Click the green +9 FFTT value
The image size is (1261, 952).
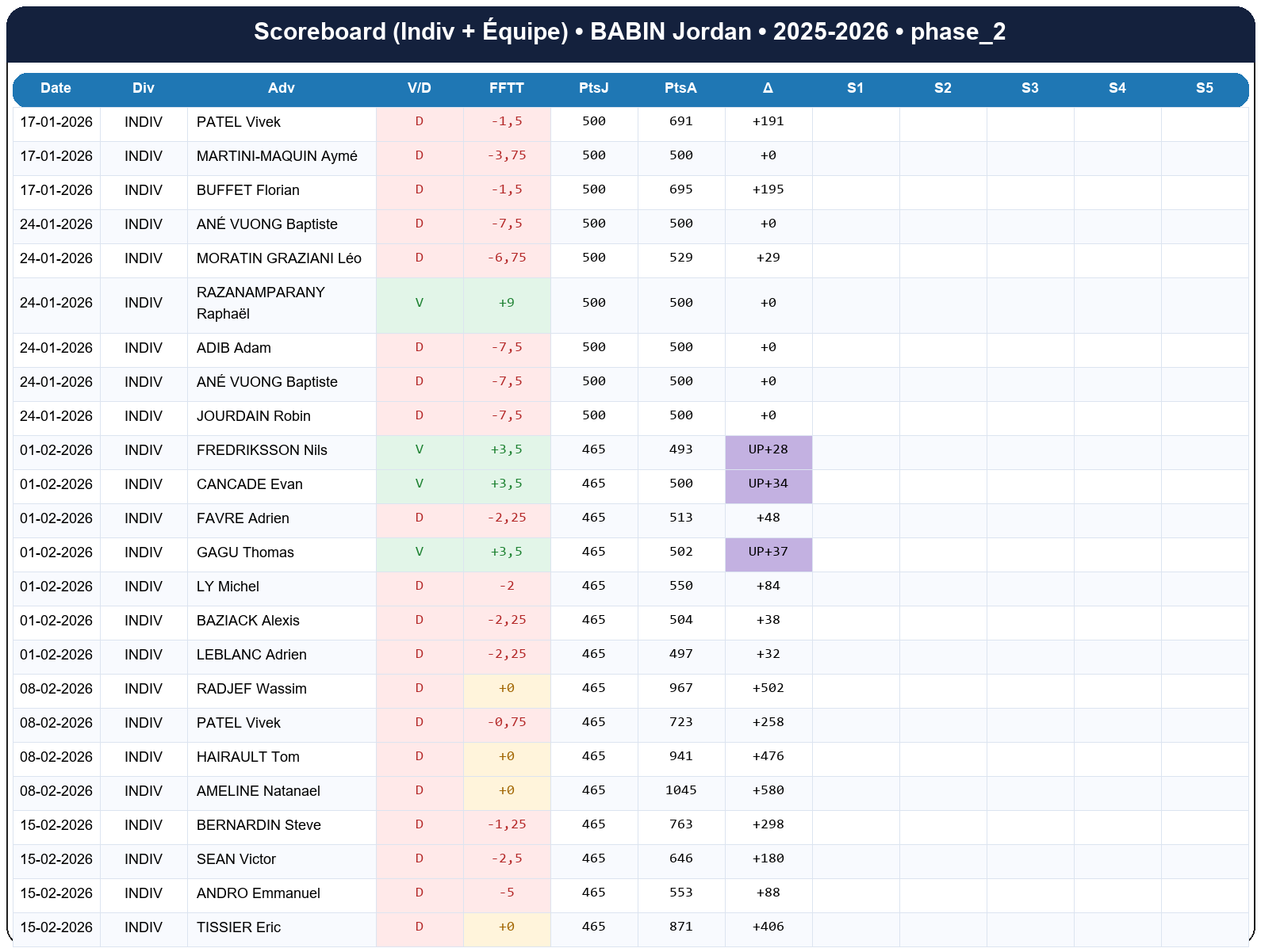pos(507,303)
